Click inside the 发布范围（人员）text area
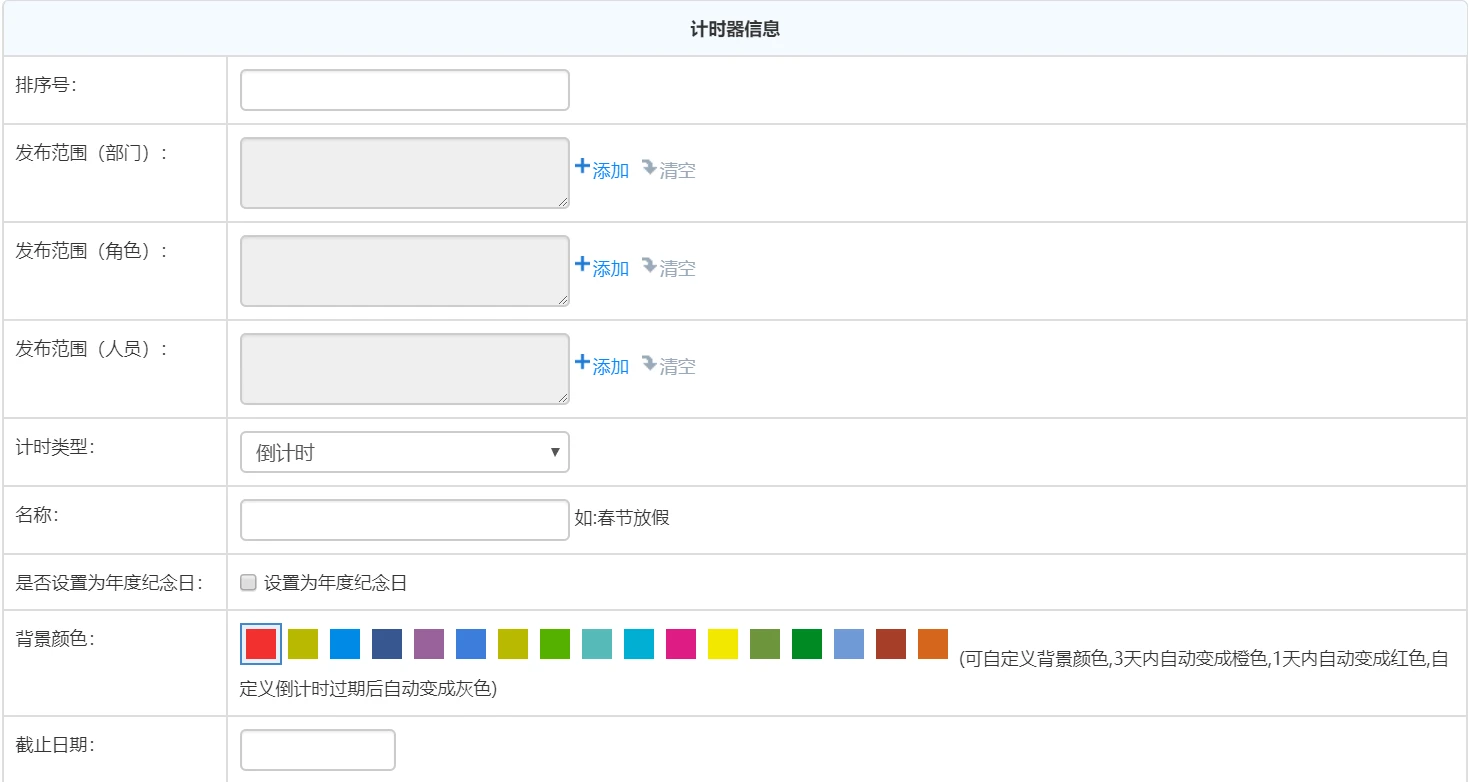The image size is (1469, 782). click(404, 368)
